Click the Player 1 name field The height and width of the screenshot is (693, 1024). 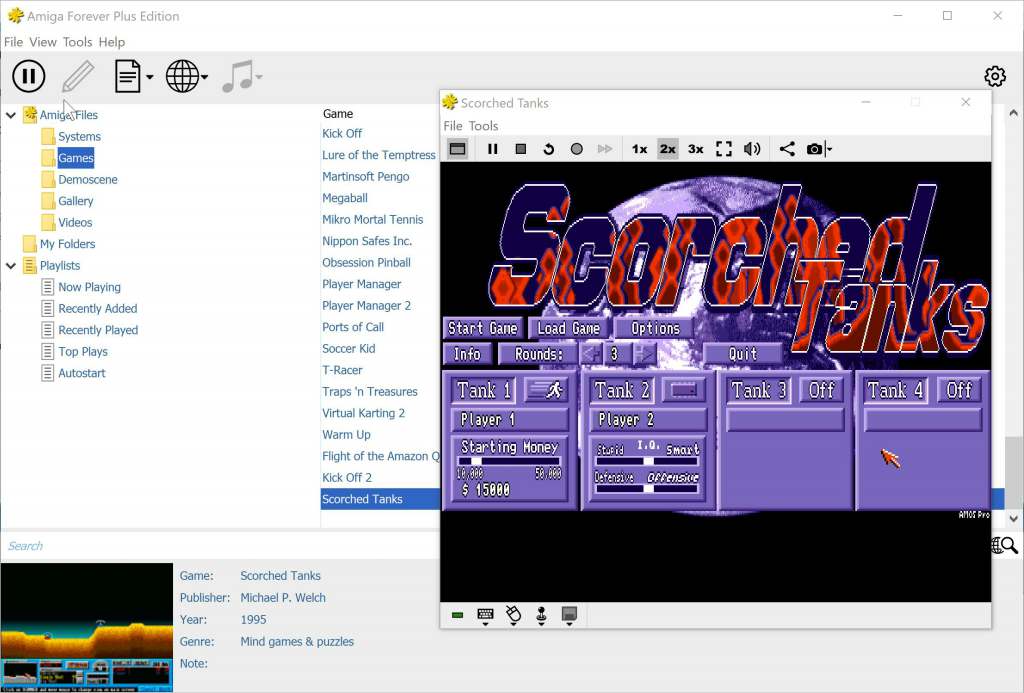click(x=510, y=419)
